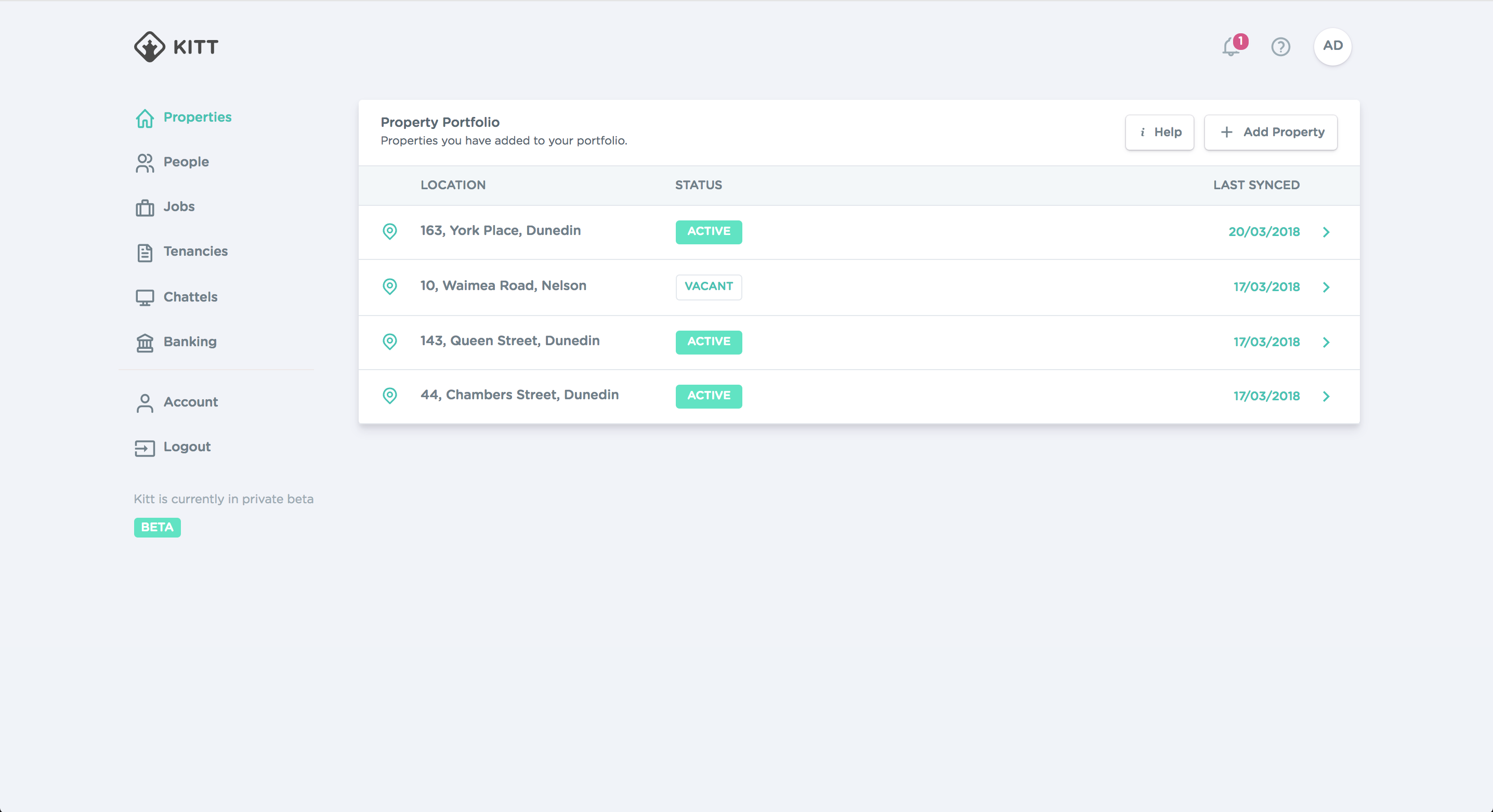Screen dimensions: 1493x812
Task: Click the VACANT status badge
Action: coord(708,287)
